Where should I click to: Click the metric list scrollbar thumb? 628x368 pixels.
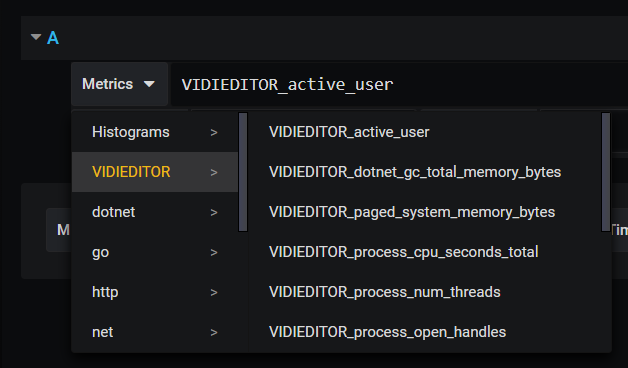(606, 172)
